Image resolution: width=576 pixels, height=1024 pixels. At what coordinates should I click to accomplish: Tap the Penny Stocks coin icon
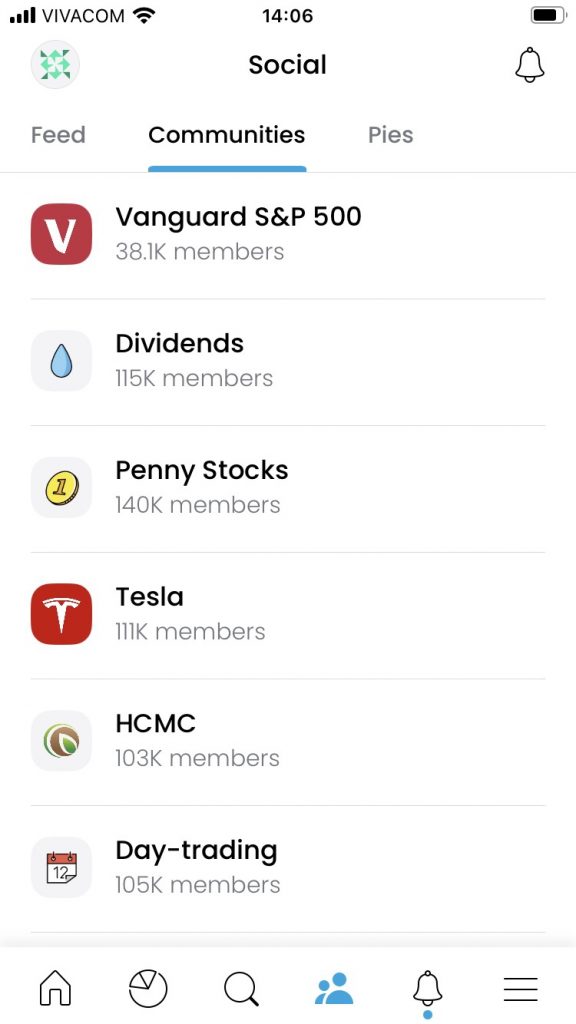click(61, 488)
